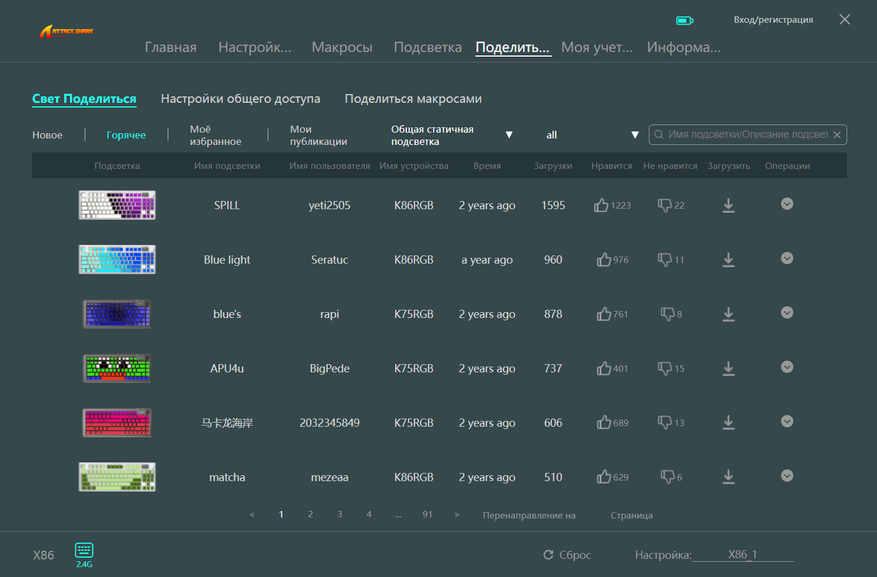Download the matcha lighting preset
The width and height of the screenshot is (877, 577).
(728, 477)
